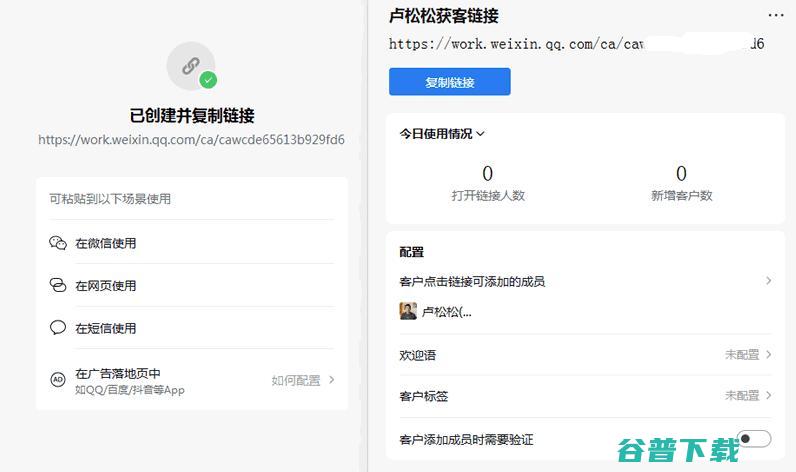796x472 pixels.
Task: Select the 在网页使用 row
Action: 192,285
